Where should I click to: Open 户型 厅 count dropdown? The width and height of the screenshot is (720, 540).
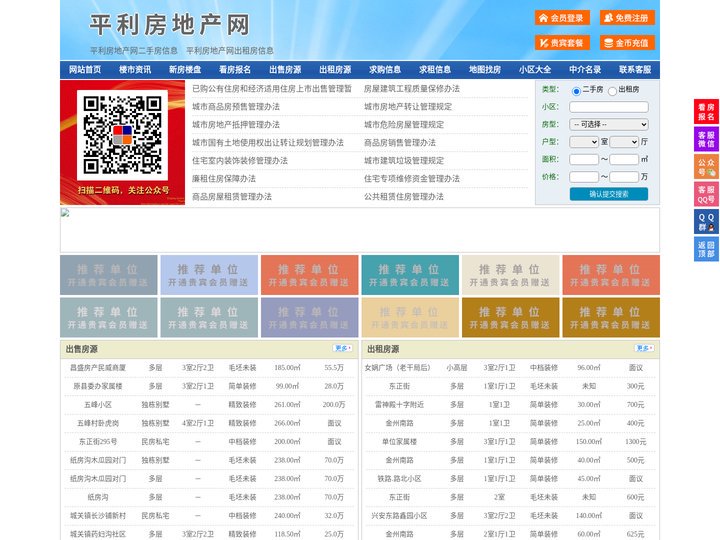point(624,142)
